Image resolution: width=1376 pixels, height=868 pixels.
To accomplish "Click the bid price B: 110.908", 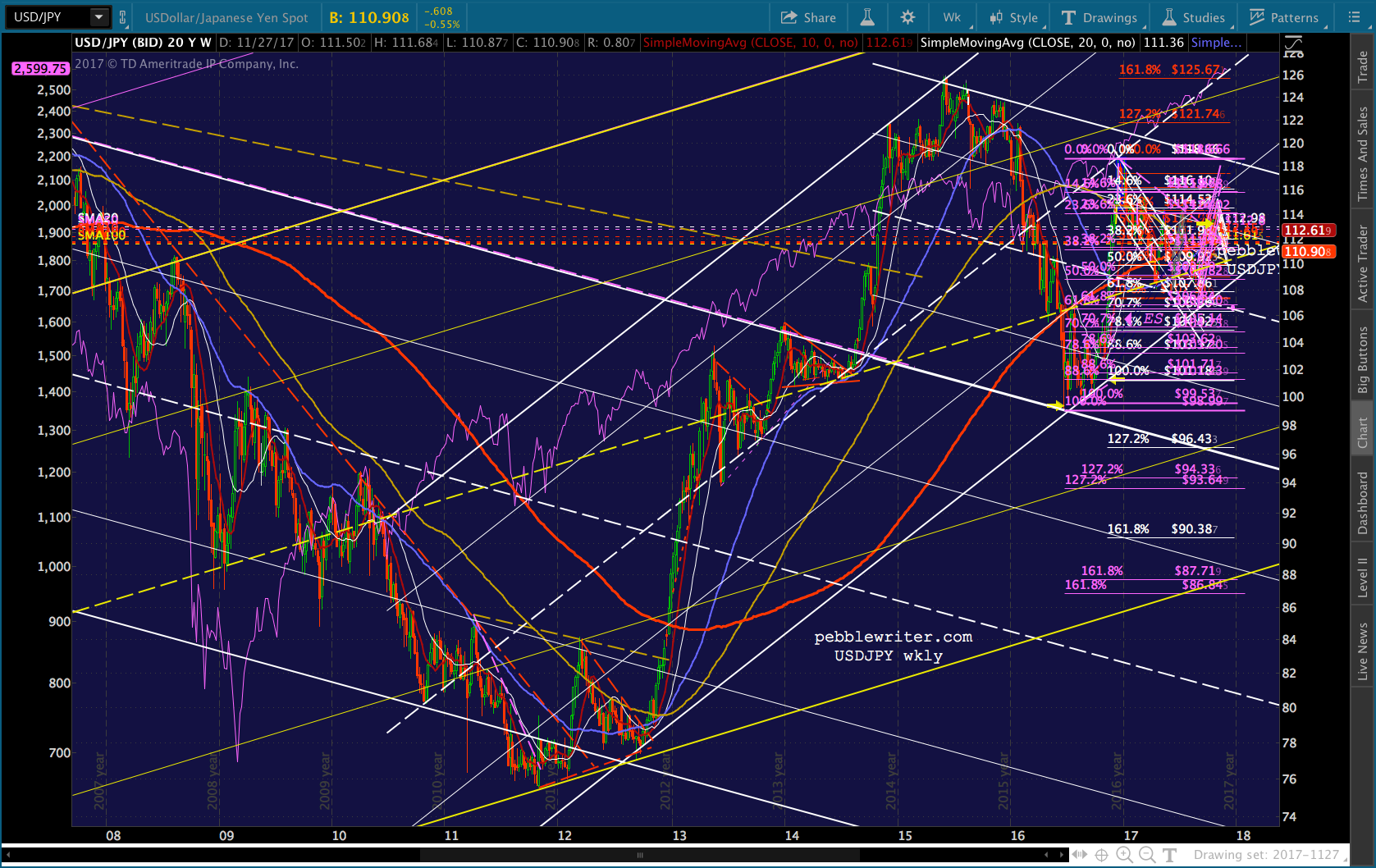I will coord(369,17).
